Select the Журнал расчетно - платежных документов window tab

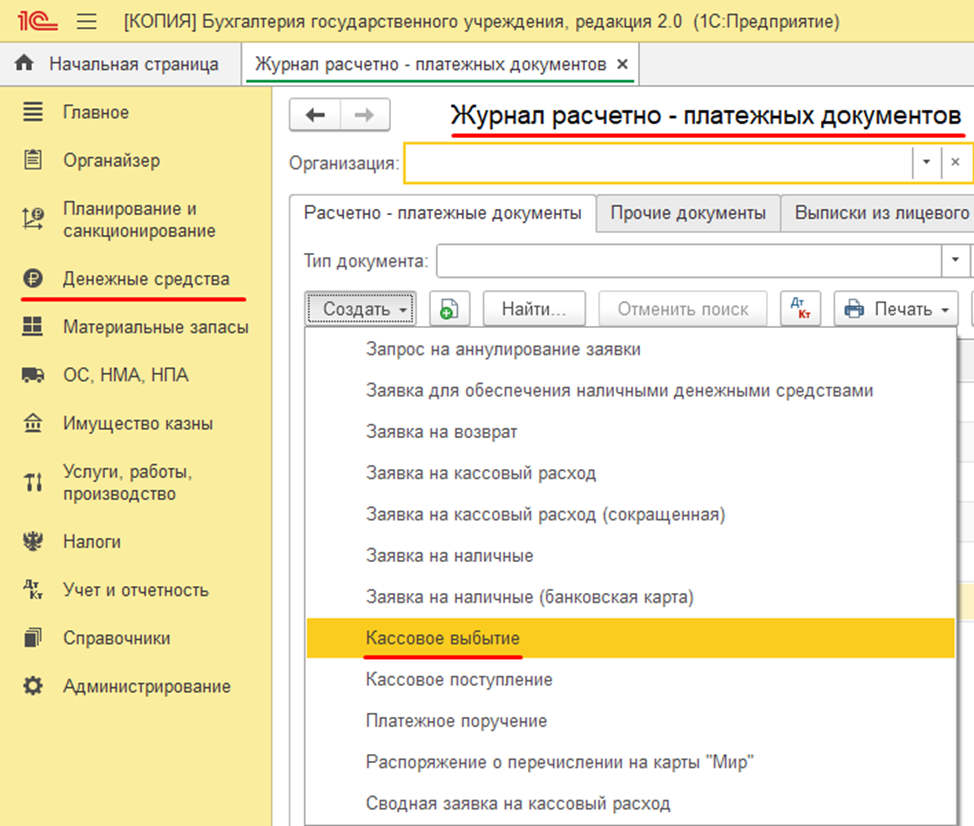coord(440,64)
